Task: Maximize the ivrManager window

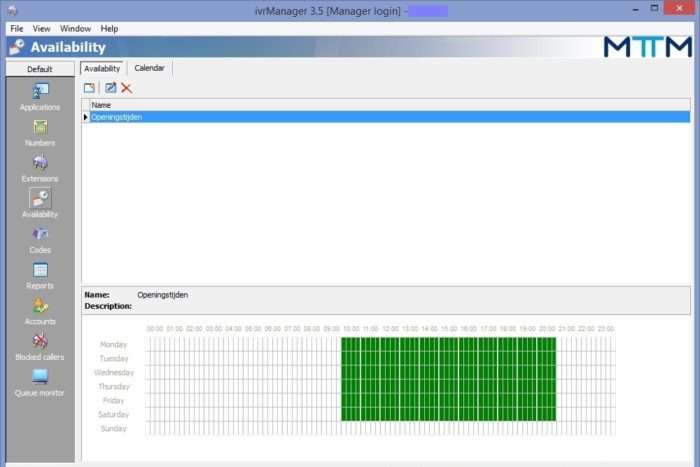Action: (654, 8)
